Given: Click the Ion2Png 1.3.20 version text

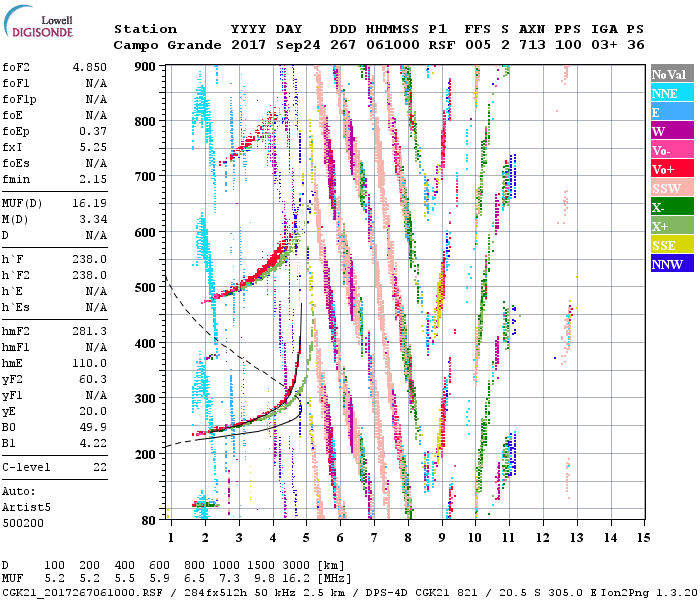Looking at the screenshot, I should 649,593.
